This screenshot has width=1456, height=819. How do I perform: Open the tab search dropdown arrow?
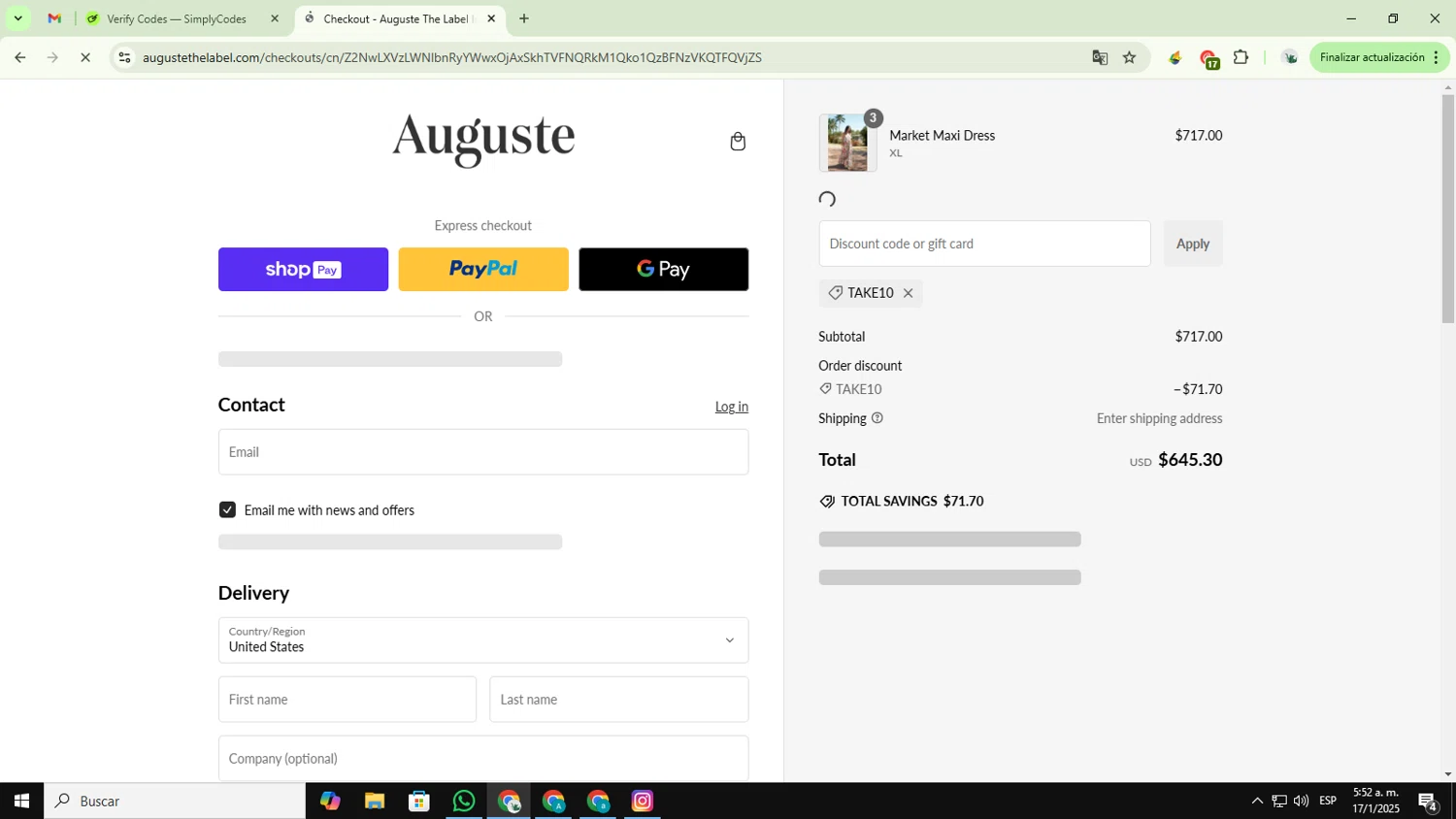click(17, 18)
